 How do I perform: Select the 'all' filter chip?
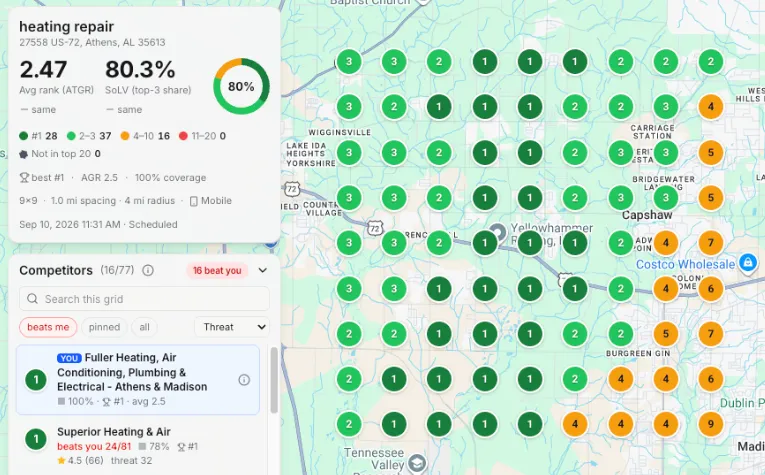pyautogui.click(x=144, y=327)
